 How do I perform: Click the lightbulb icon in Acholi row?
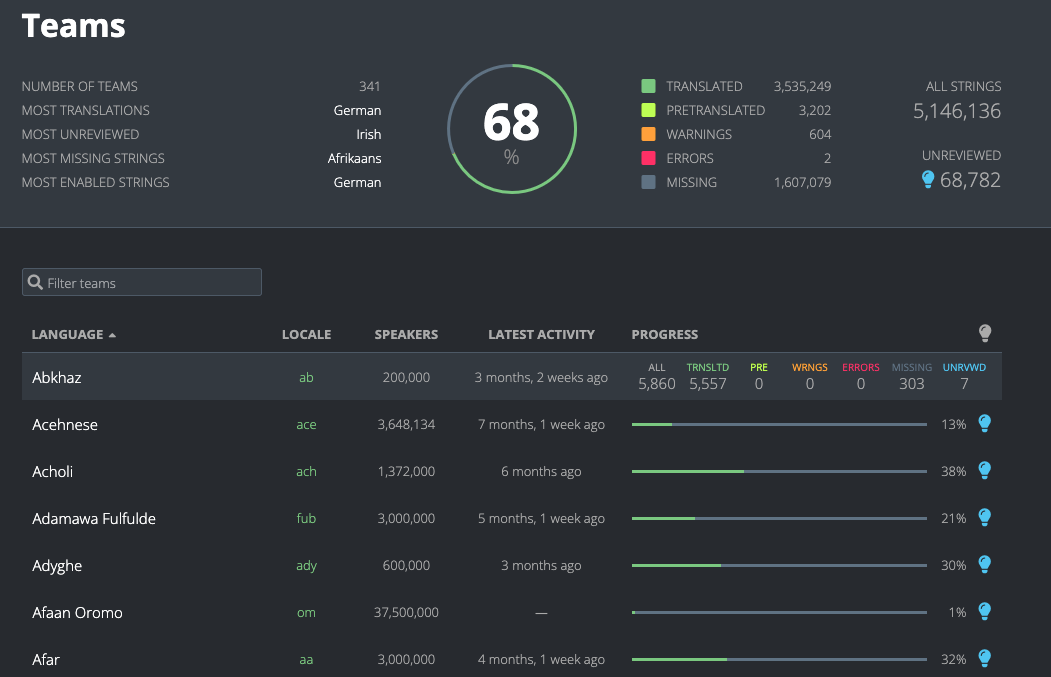984,471
